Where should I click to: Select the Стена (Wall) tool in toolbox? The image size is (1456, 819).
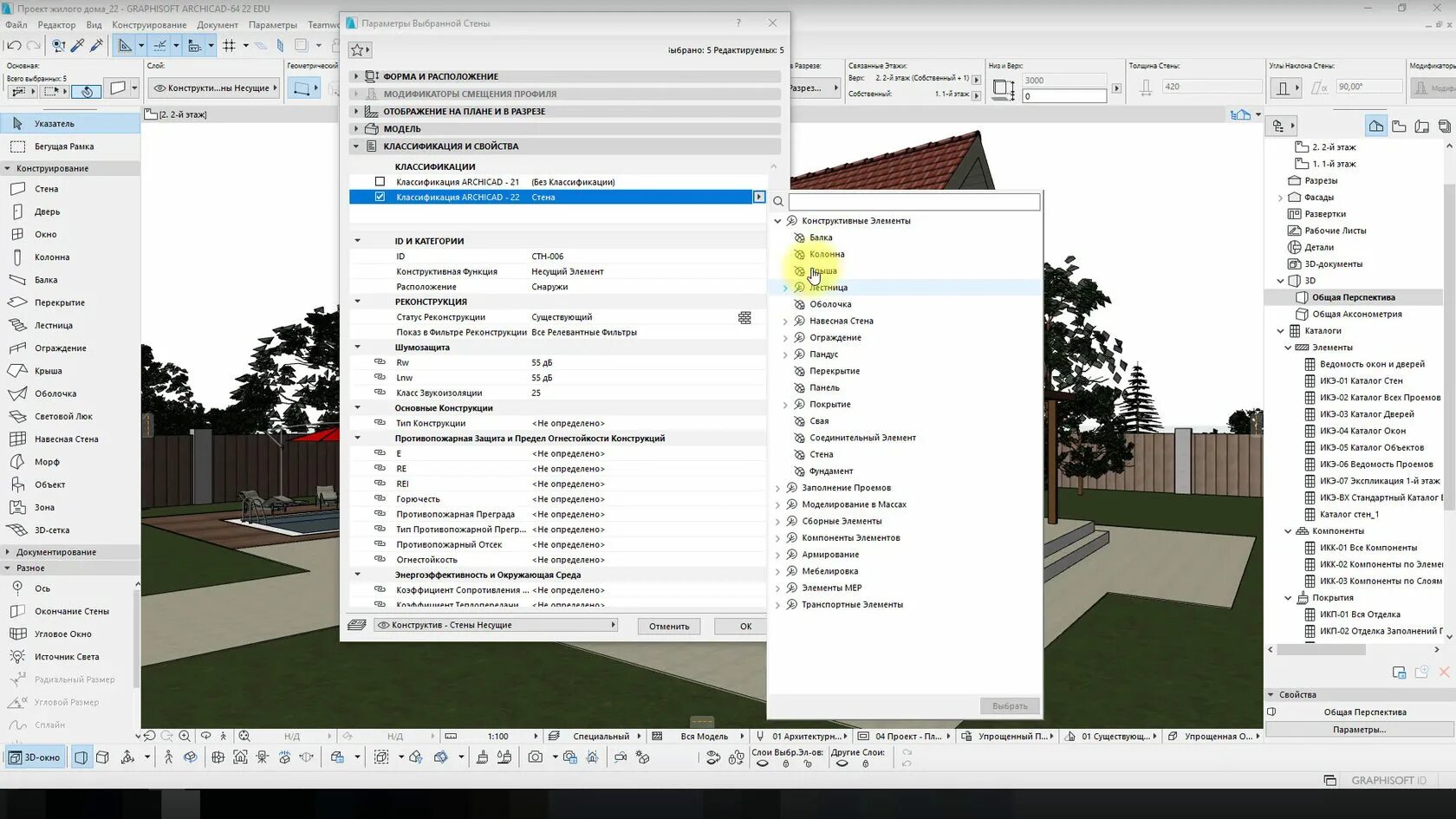click(47, 189)
